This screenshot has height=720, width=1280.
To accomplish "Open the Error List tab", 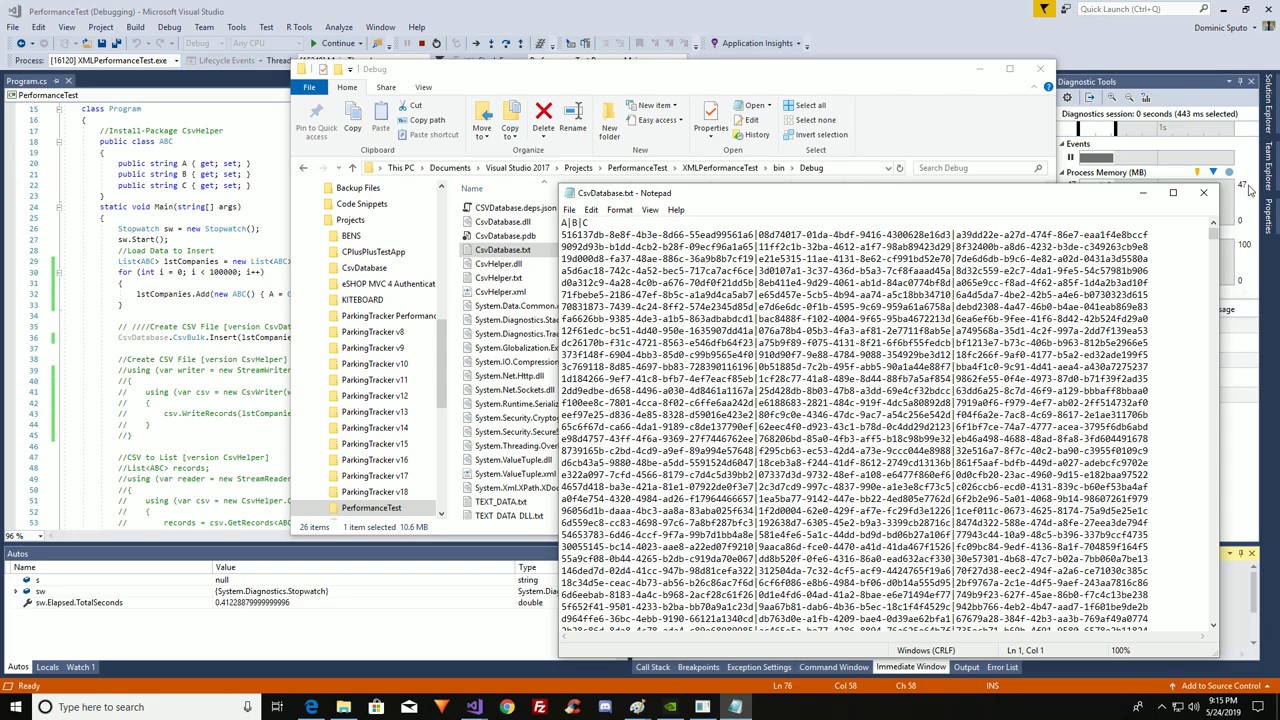I will pyautogui.click(x=1002, y=667).
